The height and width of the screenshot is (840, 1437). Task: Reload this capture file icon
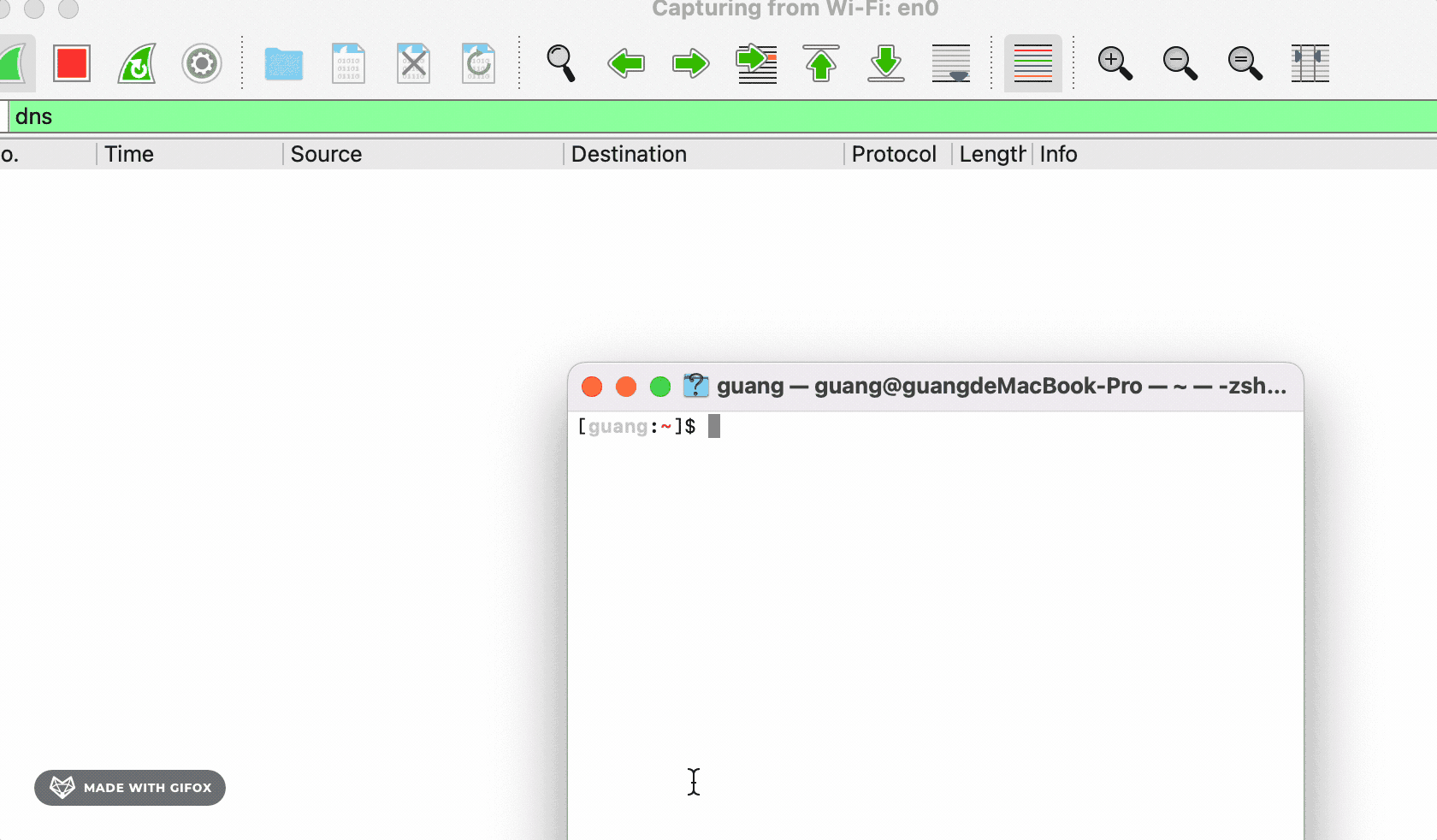(478, 63)
